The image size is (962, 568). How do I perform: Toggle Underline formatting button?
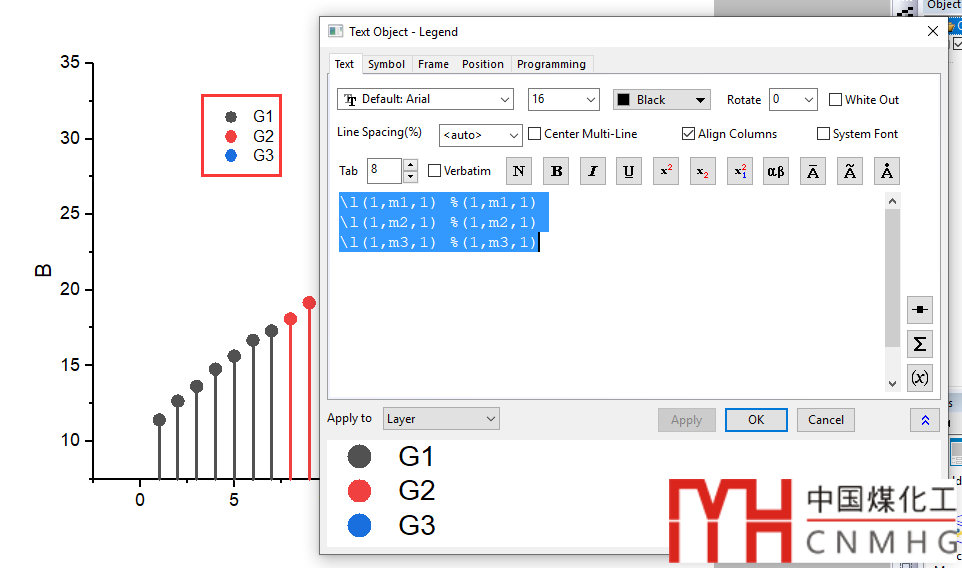tap(629, 171)
